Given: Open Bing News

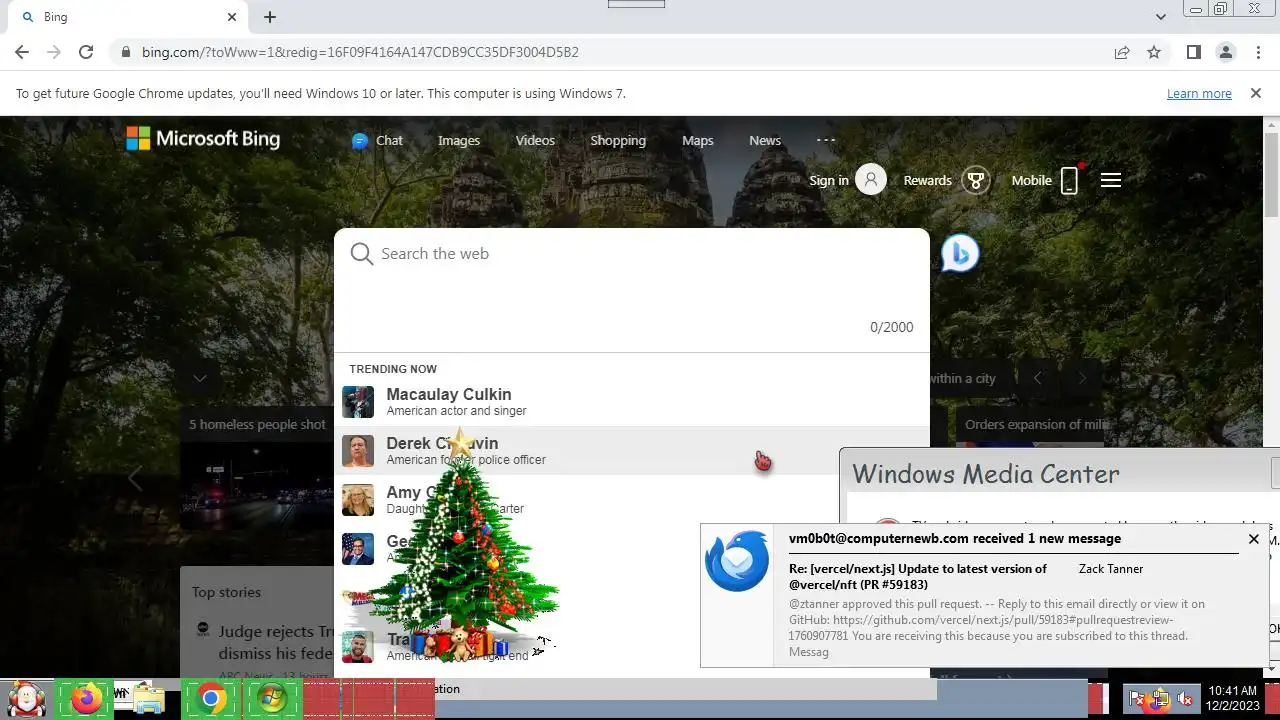Looking at the screenshot, I should point(765,141).
